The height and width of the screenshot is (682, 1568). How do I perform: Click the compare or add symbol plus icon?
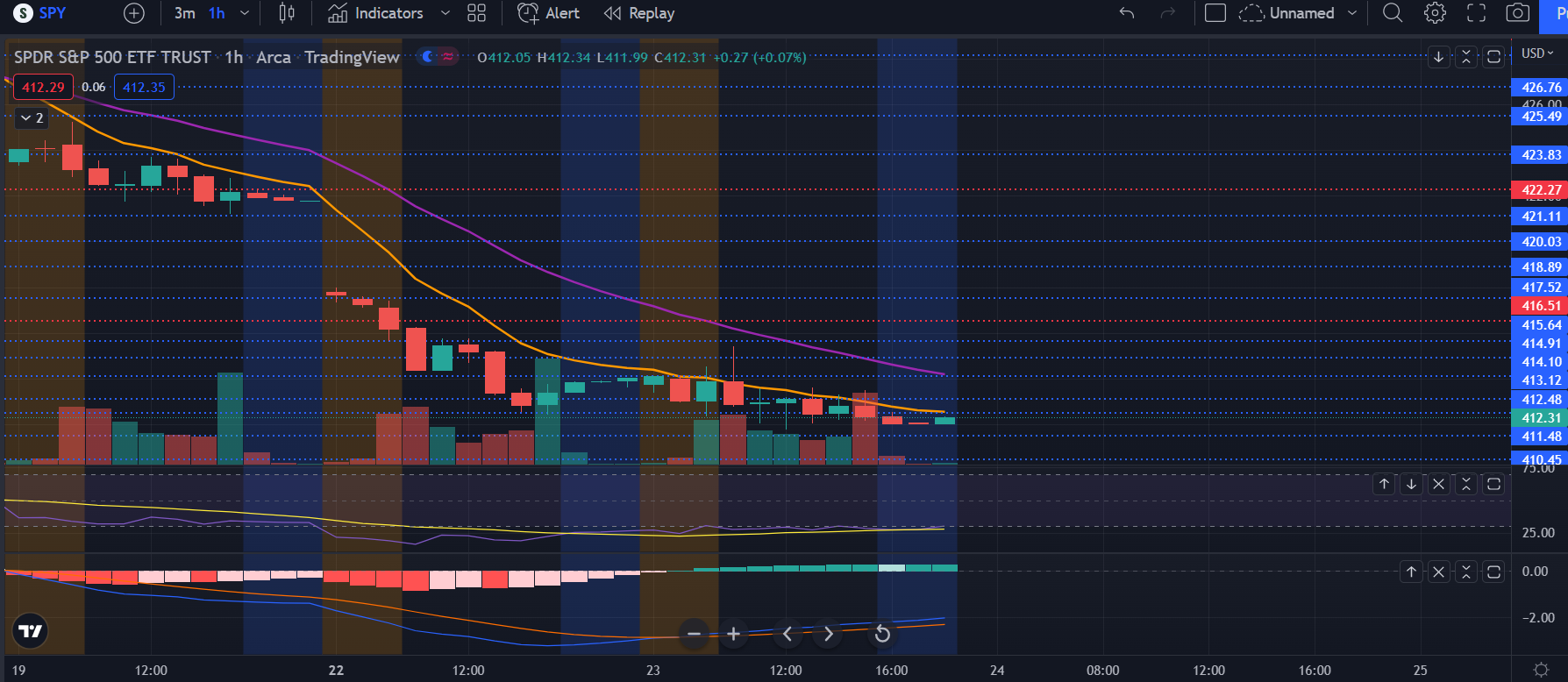point(134,13)
